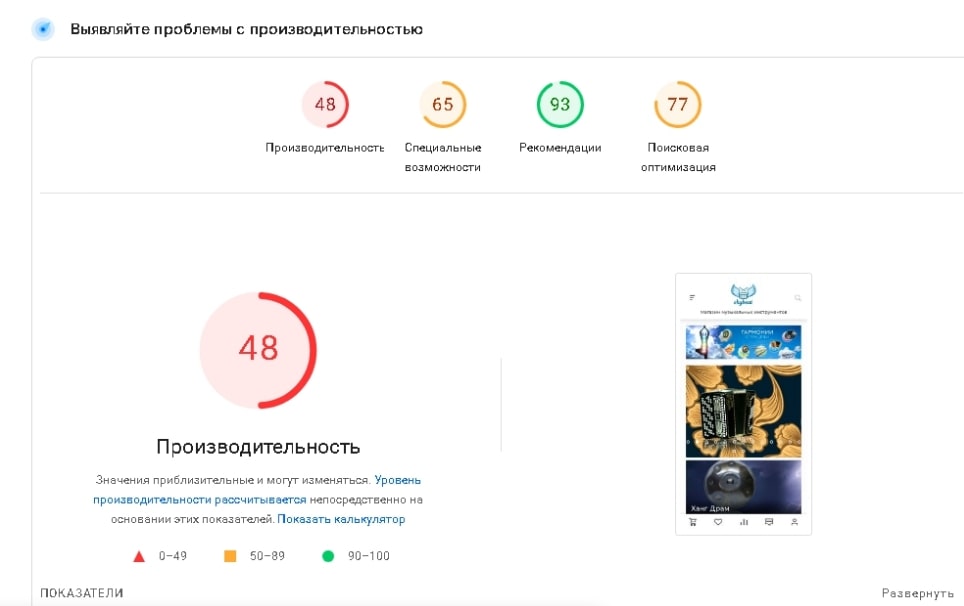Click the green circle 90–100 legend icon
Screen dimensions: 964x606
point(328,556)
